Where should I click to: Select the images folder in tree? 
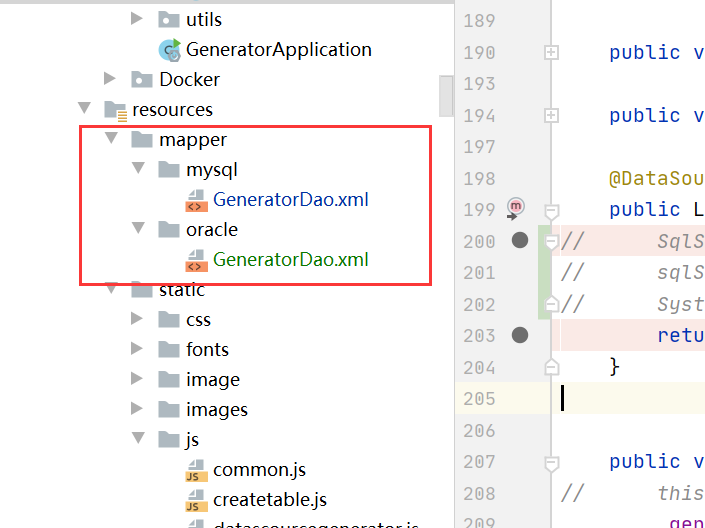pos(216,410)
